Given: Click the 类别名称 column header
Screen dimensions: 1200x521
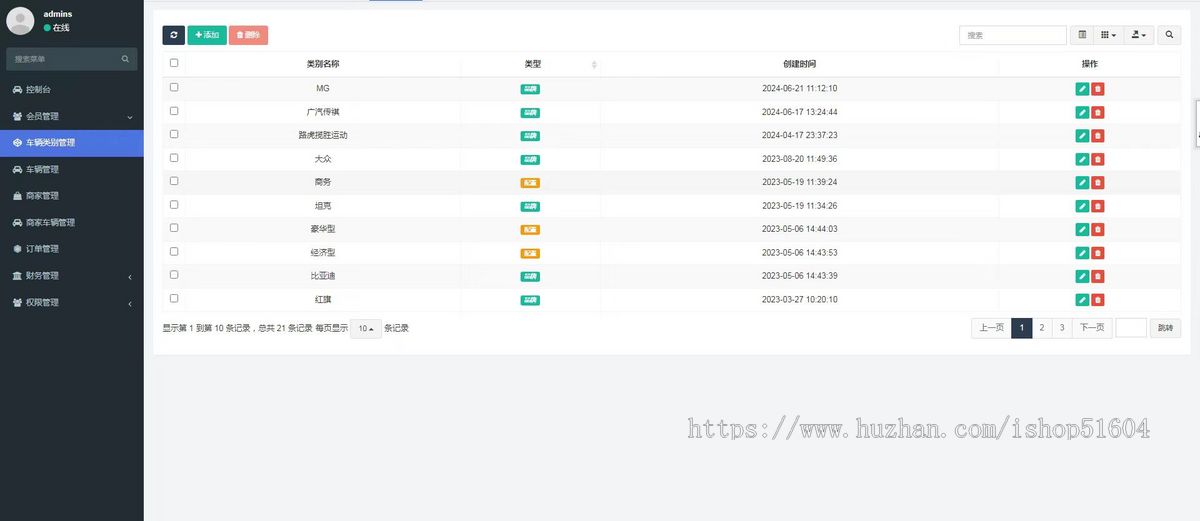Looking at the screenshot, I should pyautogui.click(x=322, y=64).
